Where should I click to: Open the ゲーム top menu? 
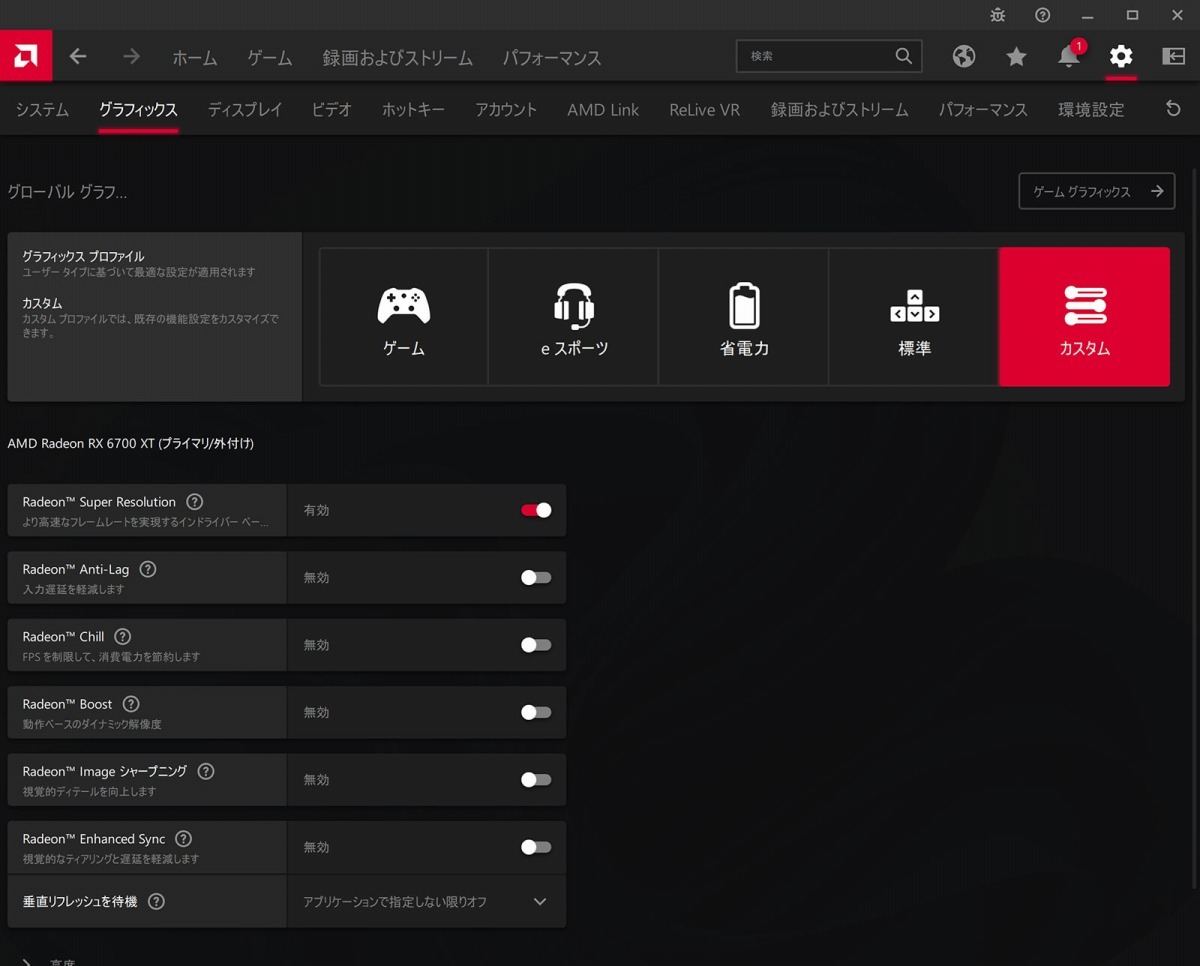pyautogui.click(x=270, y=57)
